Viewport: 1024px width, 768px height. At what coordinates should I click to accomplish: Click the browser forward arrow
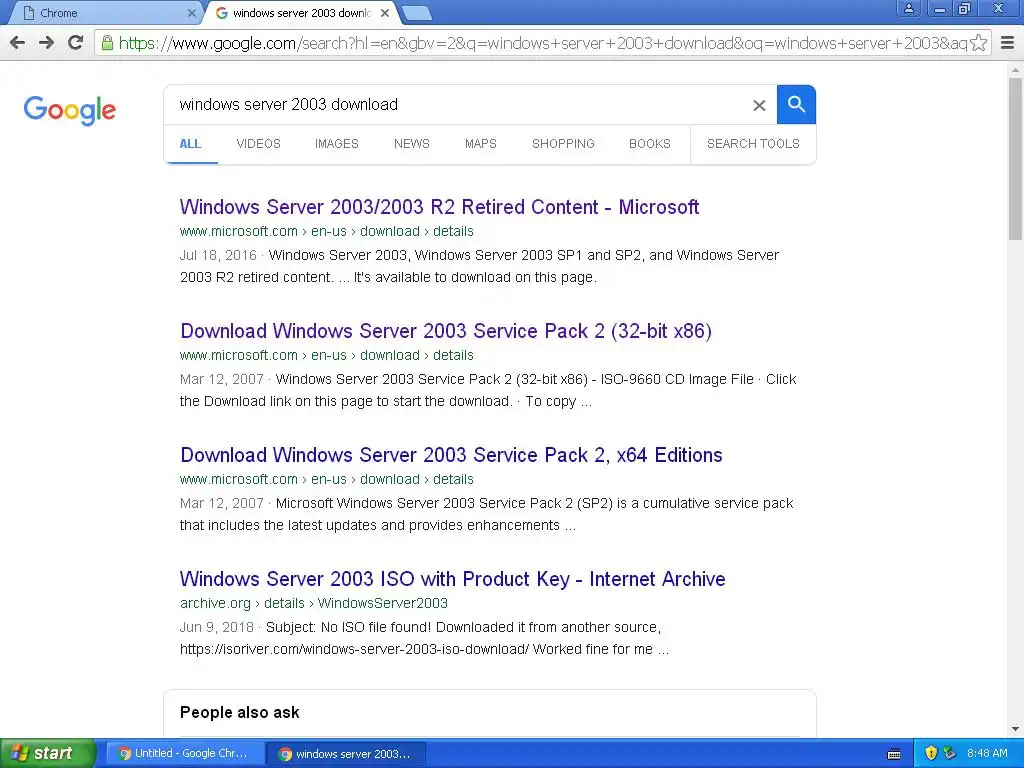[46, 43]
